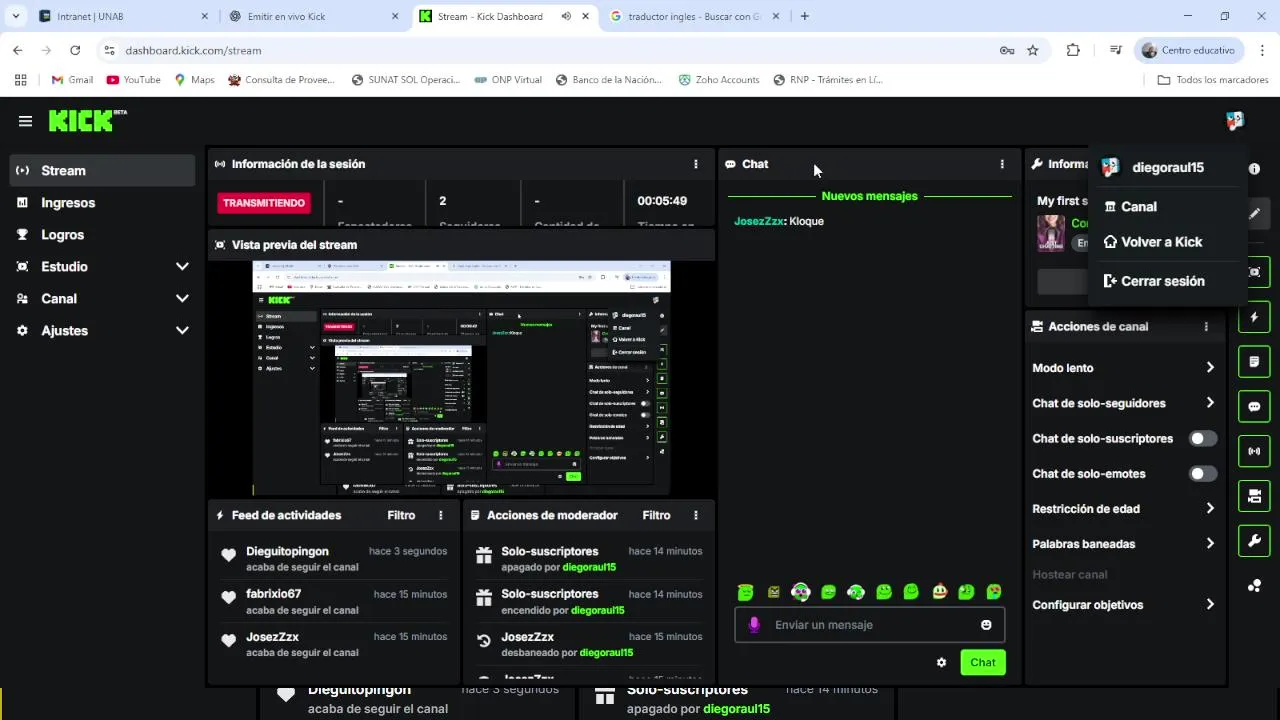Click the pencil edit icon on the right edge

pos(1254,213)
